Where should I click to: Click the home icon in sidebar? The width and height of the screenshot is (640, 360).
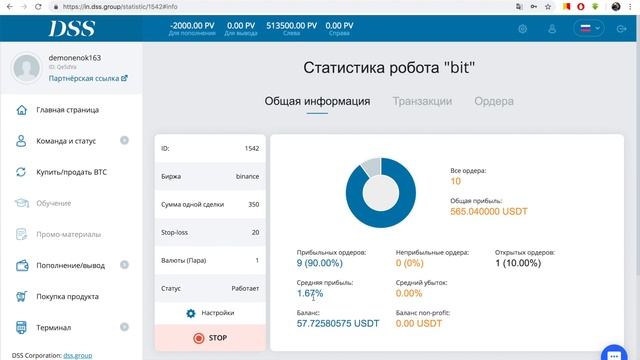[x=22, y=110]
